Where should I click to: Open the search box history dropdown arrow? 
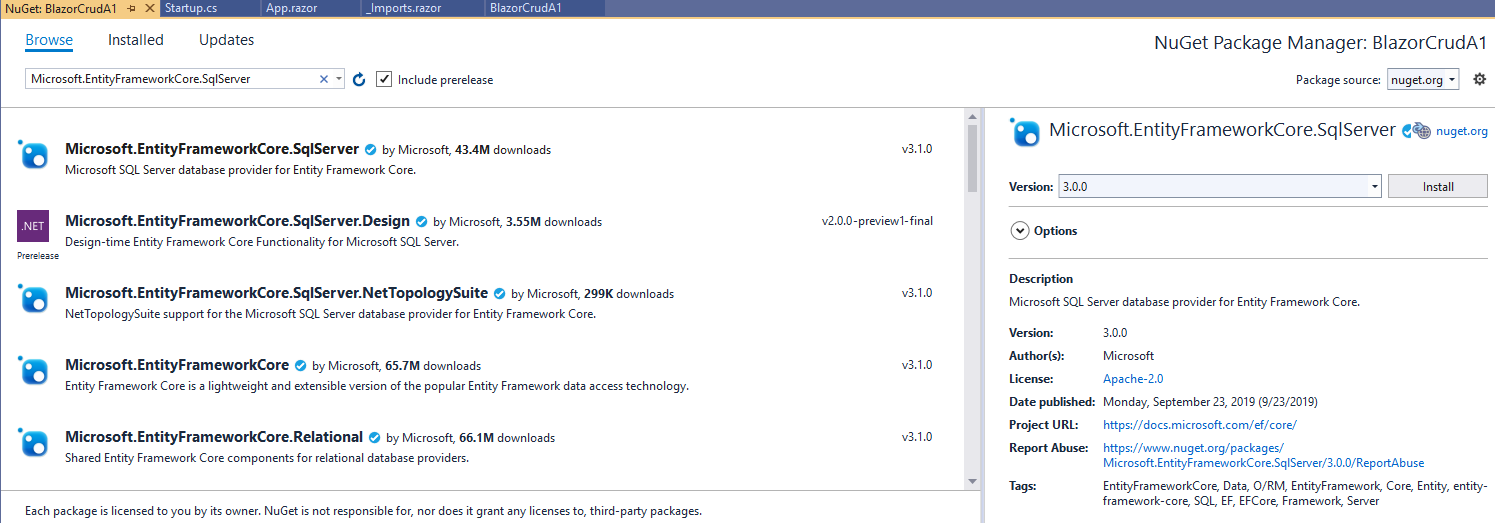tap(340, 79)
